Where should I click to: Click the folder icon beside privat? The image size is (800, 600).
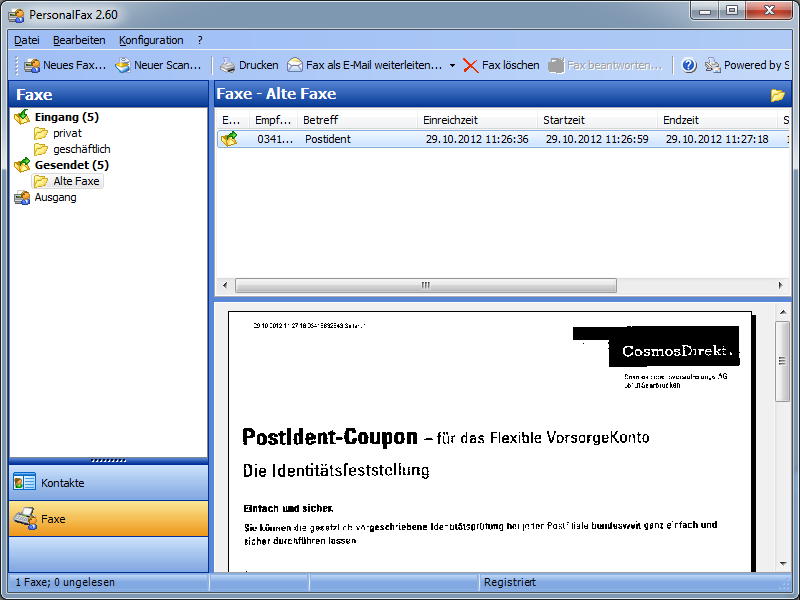pyautogui.click(x=41, y=134)
